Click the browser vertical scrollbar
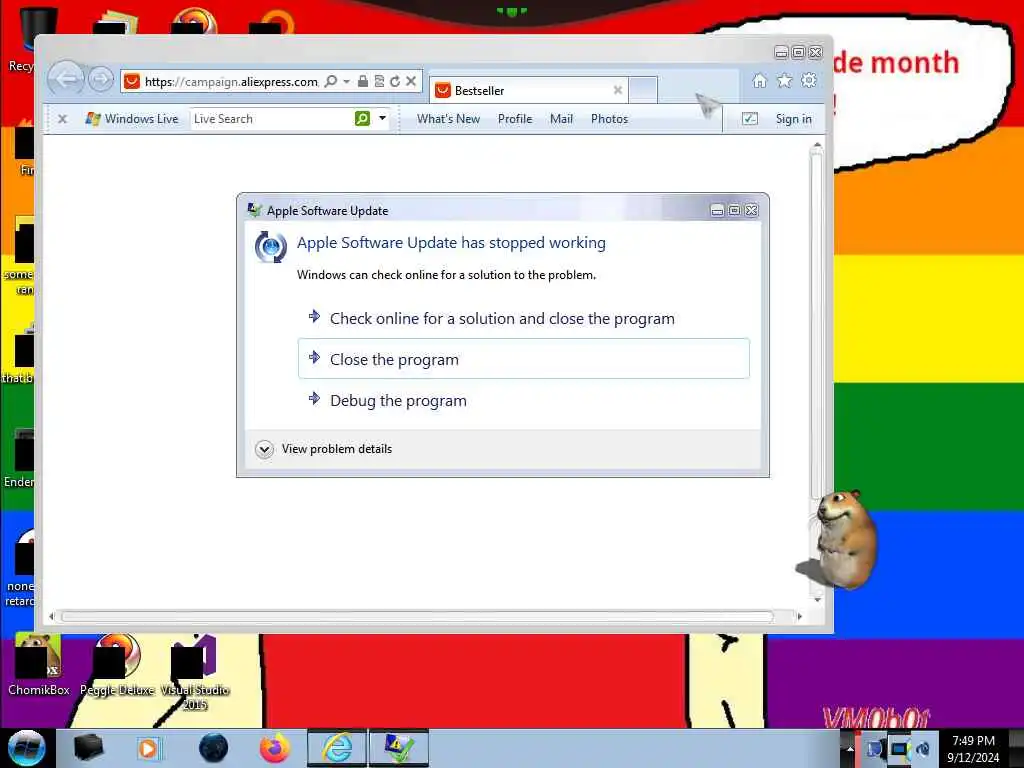This screenshot has width=1024, height=768. 816,327
